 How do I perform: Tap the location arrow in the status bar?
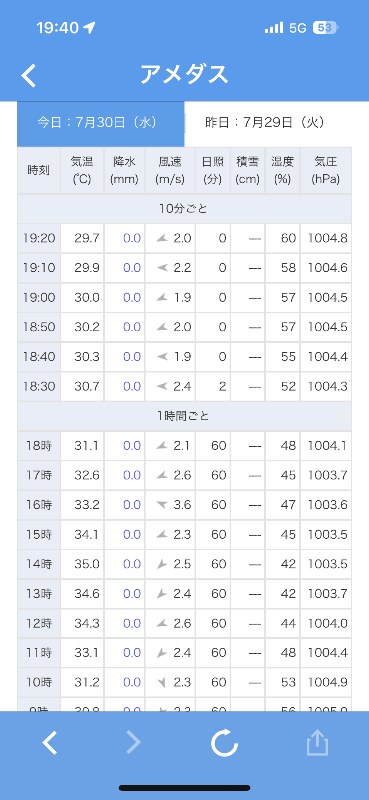tap(89, 28)
